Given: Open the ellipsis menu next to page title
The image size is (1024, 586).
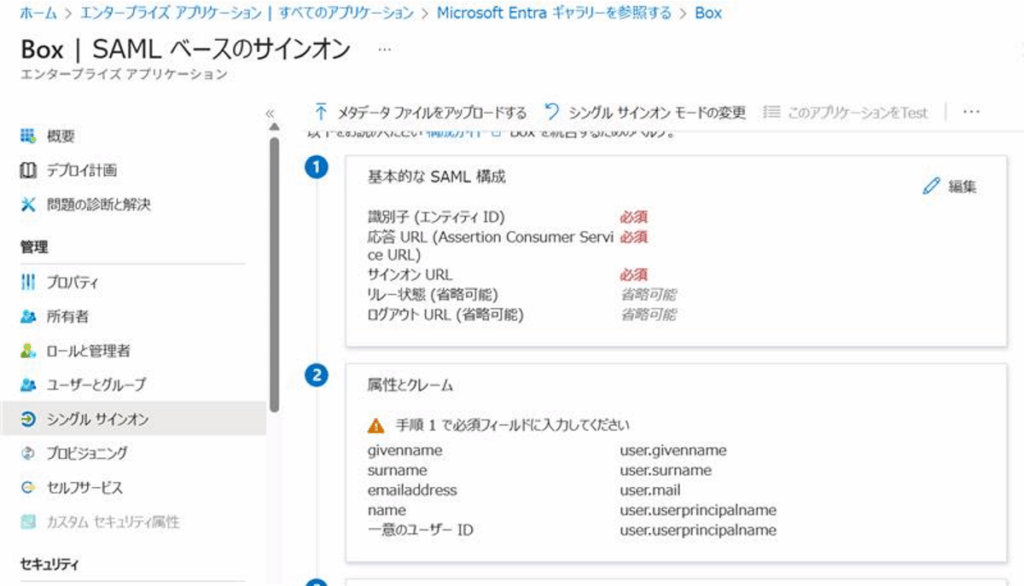Looking at the screenshot, I should tap(385, 48).
